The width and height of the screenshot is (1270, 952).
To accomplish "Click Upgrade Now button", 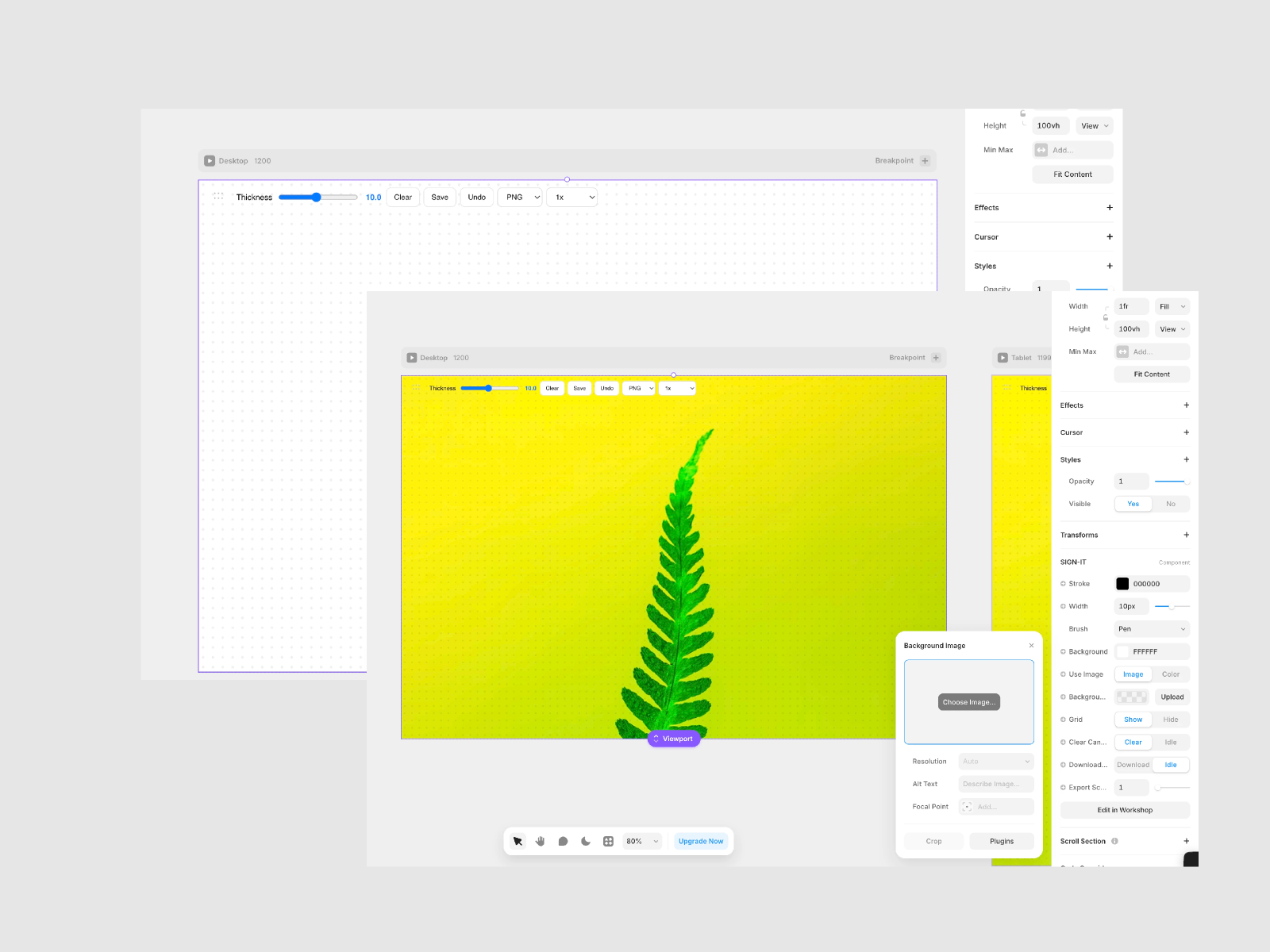I will click(701, 841).
